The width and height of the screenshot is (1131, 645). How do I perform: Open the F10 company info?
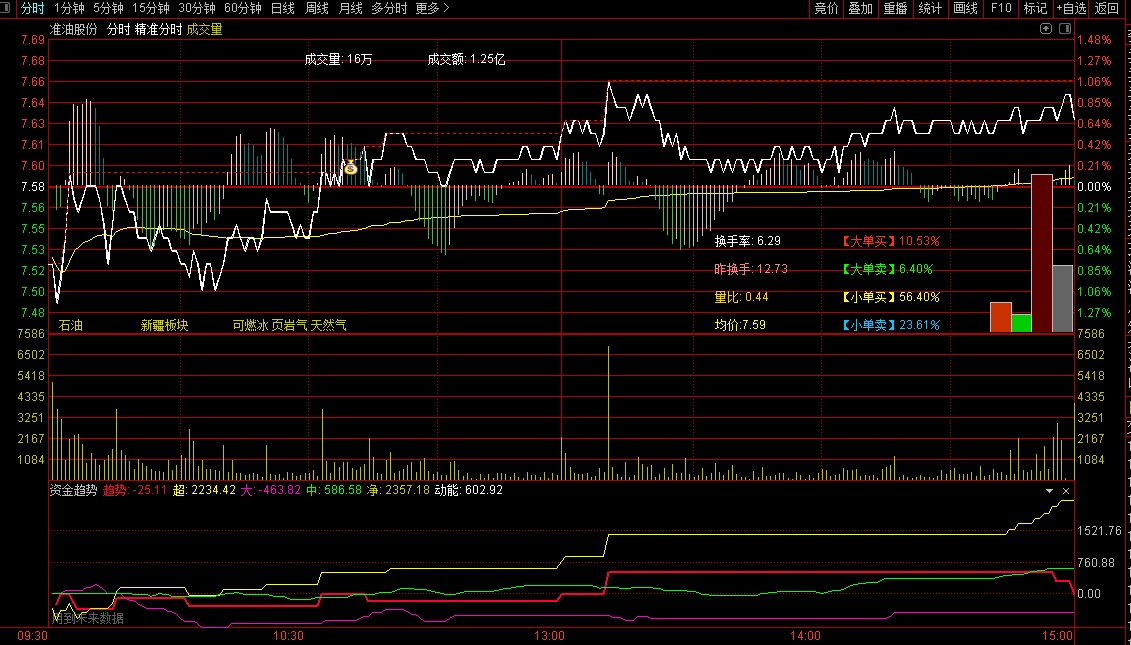1001,9
